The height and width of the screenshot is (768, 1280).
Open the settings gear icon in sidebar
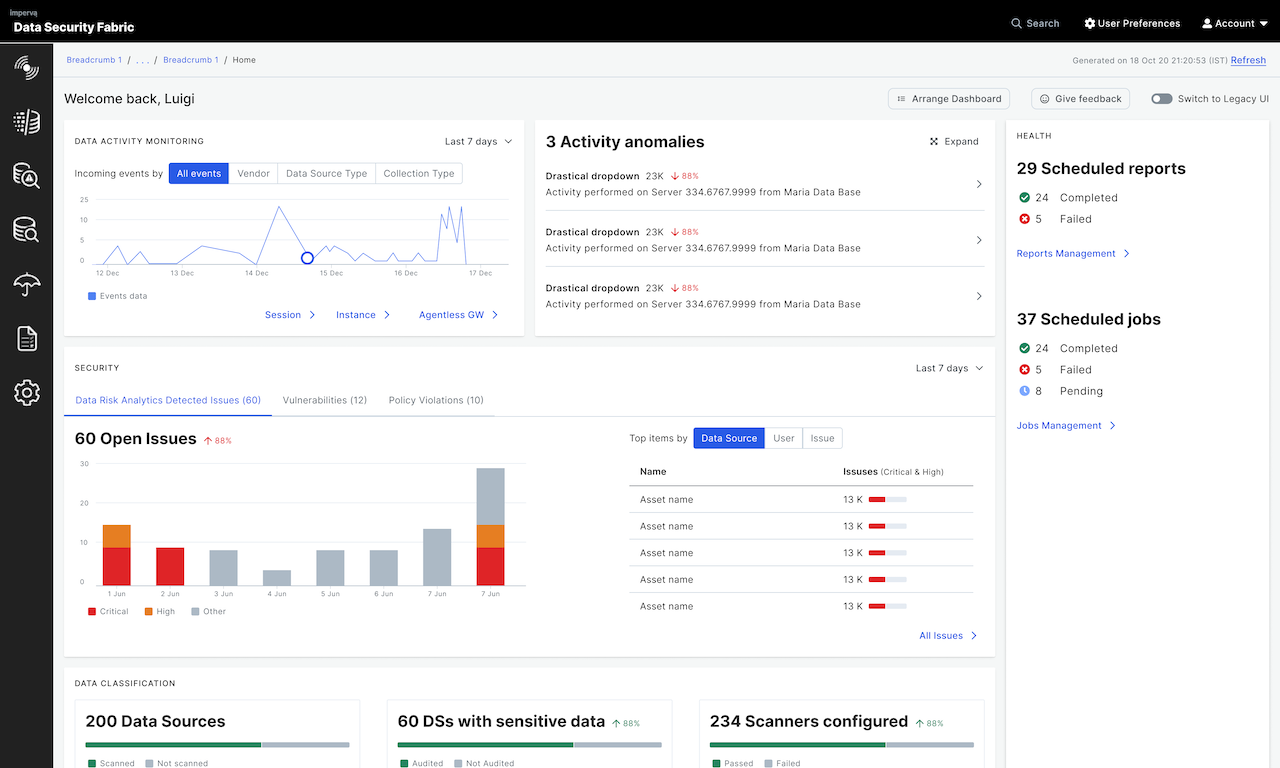pyautogui.click(x=26, y=393)
